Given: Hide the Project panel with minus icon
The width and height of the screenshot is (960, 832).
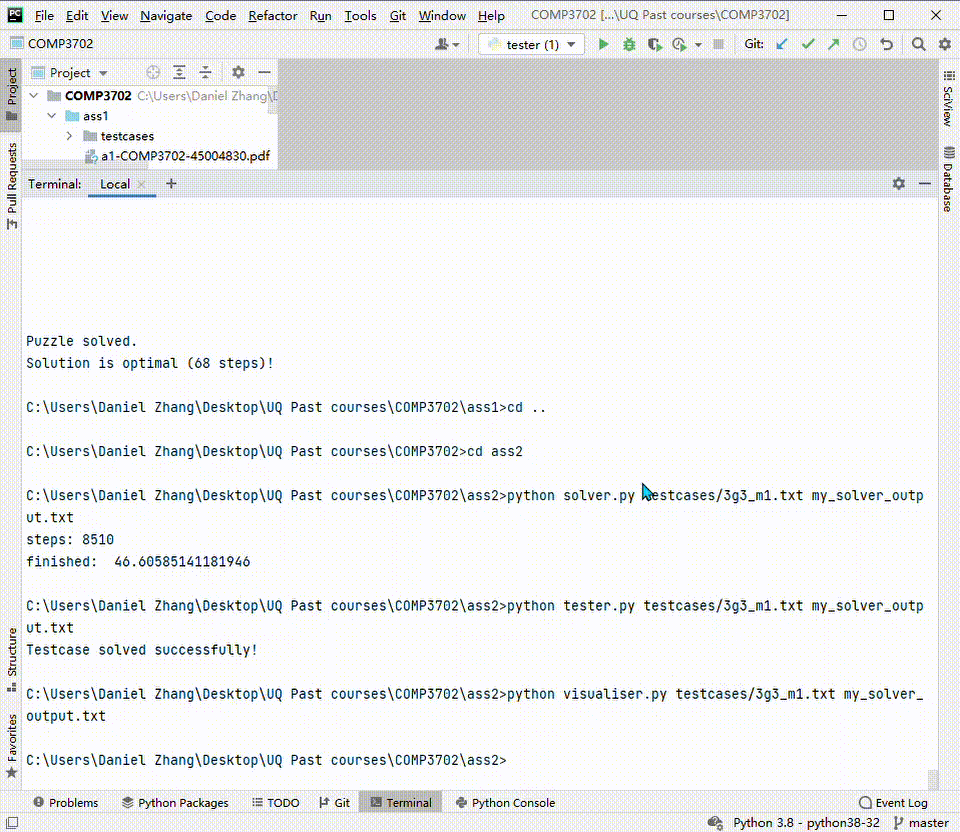Looking at the screenshot, I should click(264, 72).
